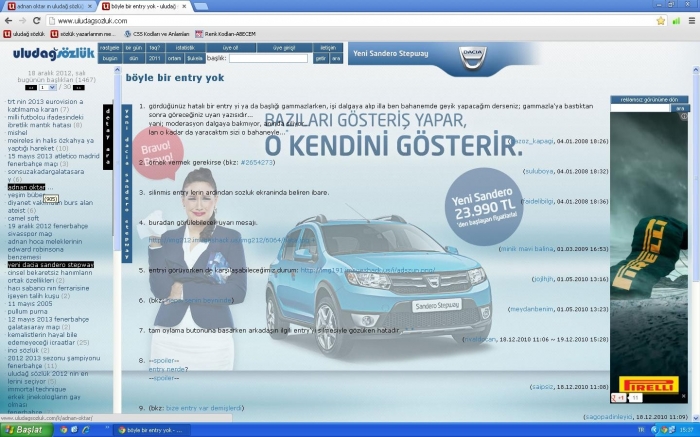Open author link 'minik mavi balina'
The image size is (700, 437).
coord(527,249)
